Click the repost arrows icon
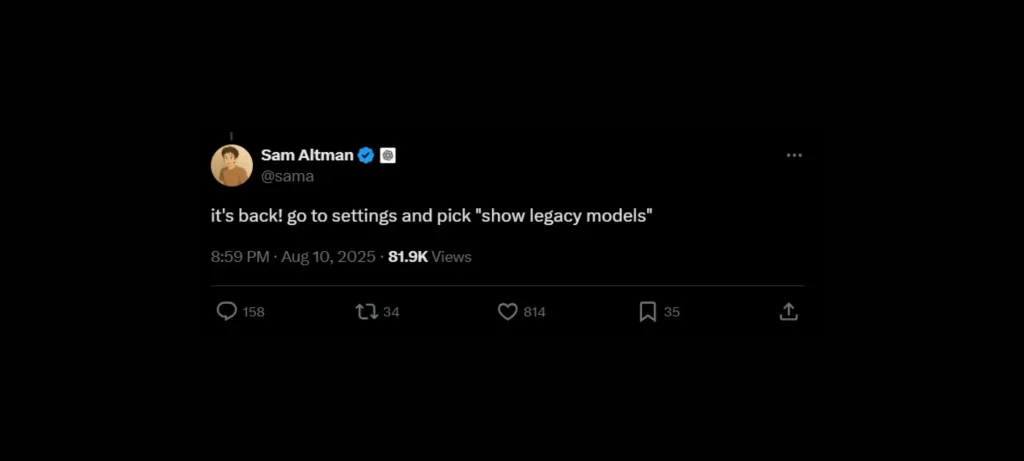The width and height of the screenshot is (1024, 461). [367, 312]
